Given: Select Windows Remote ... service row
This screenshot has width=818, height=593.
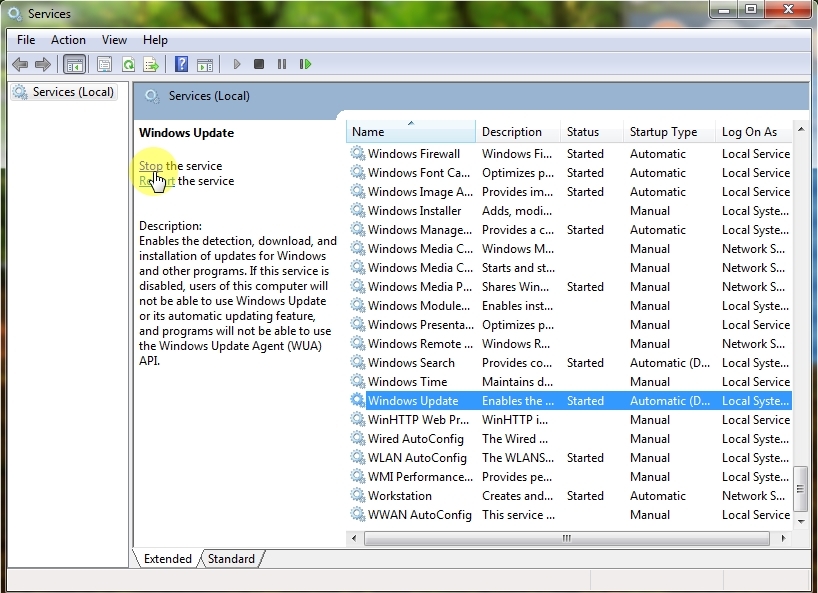Looking at the screenshot, I should click(570, 343).
